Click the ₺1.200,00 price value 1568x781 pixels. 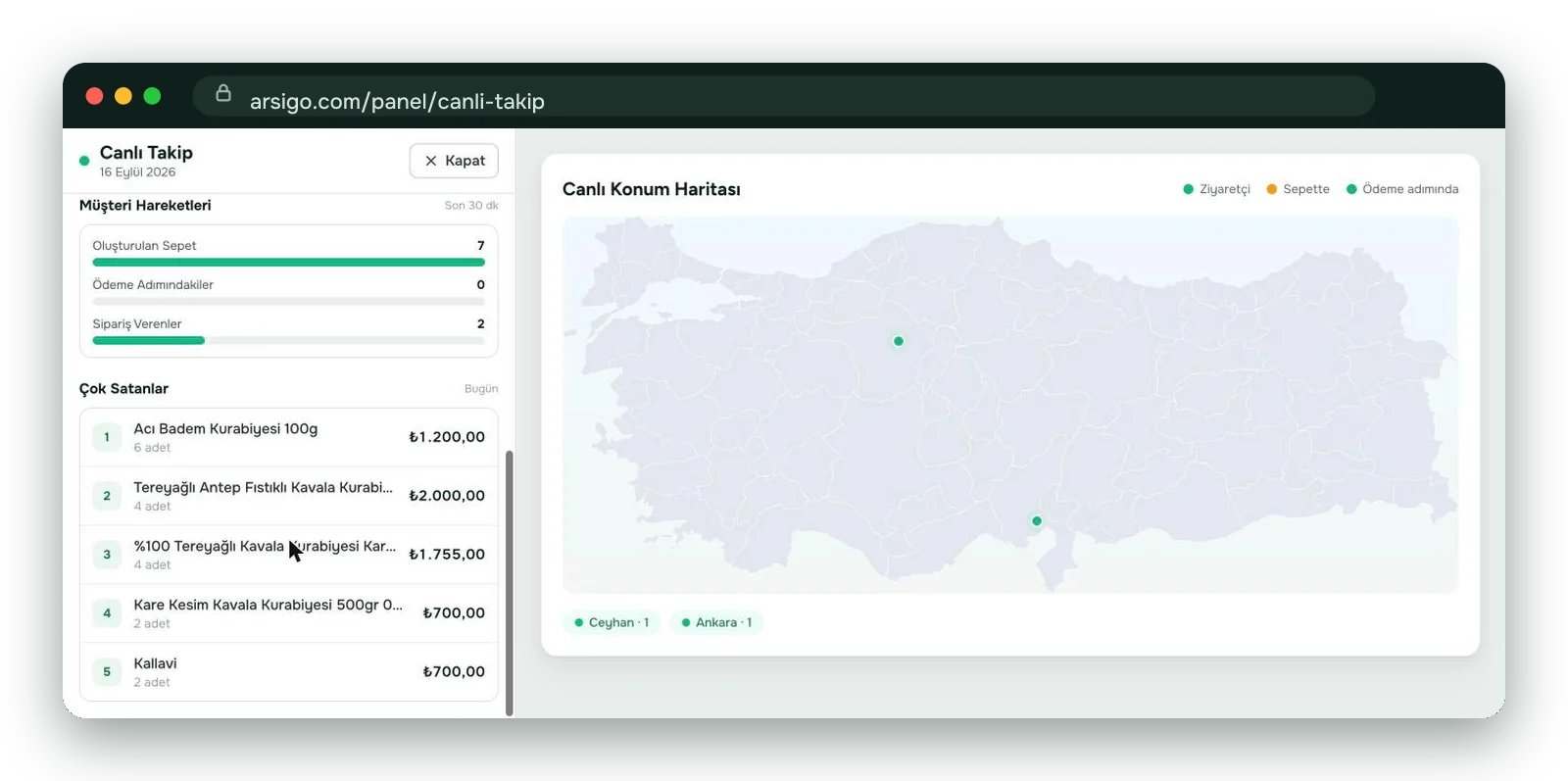pyautogui.click(x=447, y=437)
